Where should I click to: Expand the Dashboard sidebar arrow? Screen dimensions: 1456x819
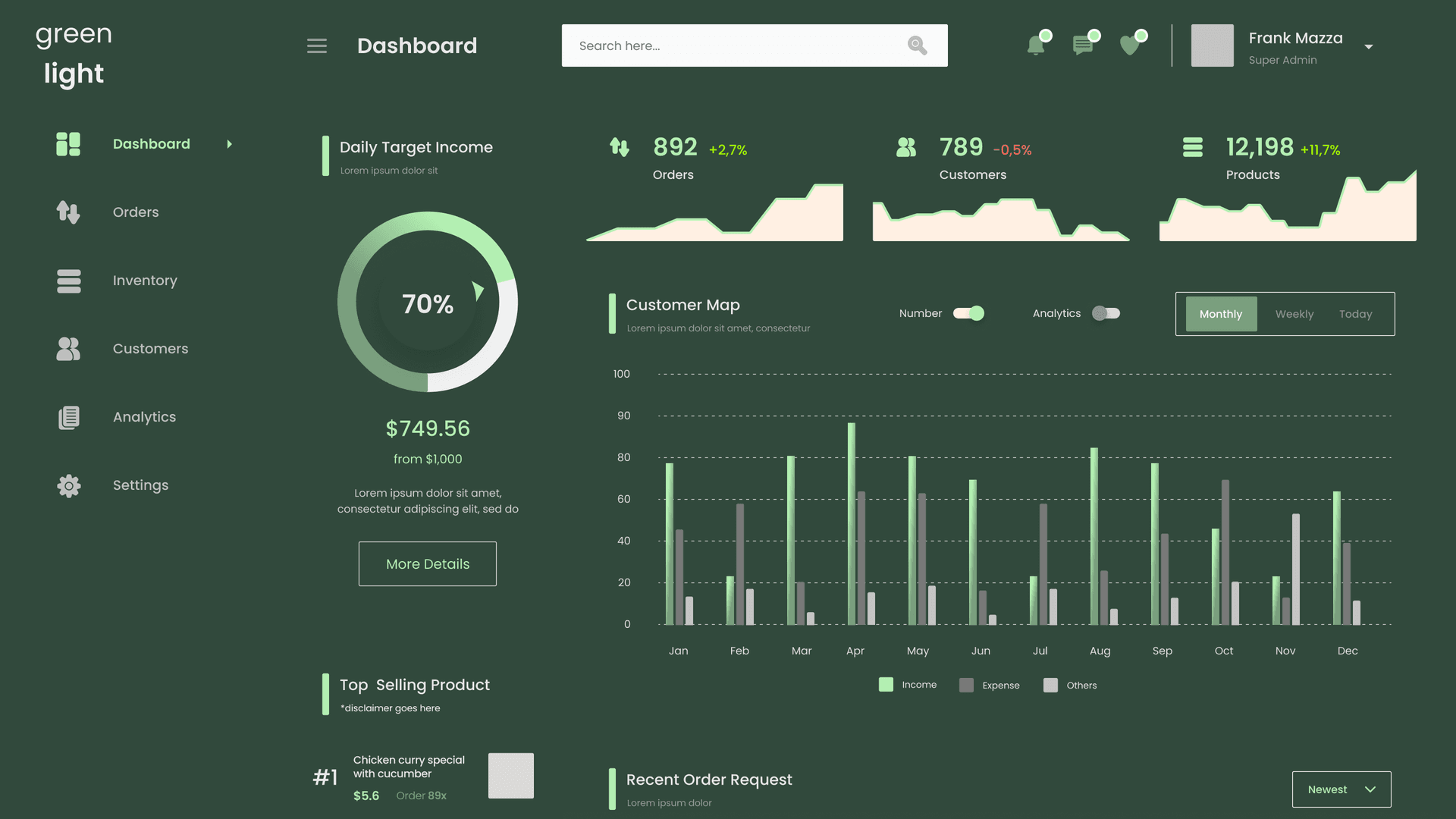(x=230, y=143)
